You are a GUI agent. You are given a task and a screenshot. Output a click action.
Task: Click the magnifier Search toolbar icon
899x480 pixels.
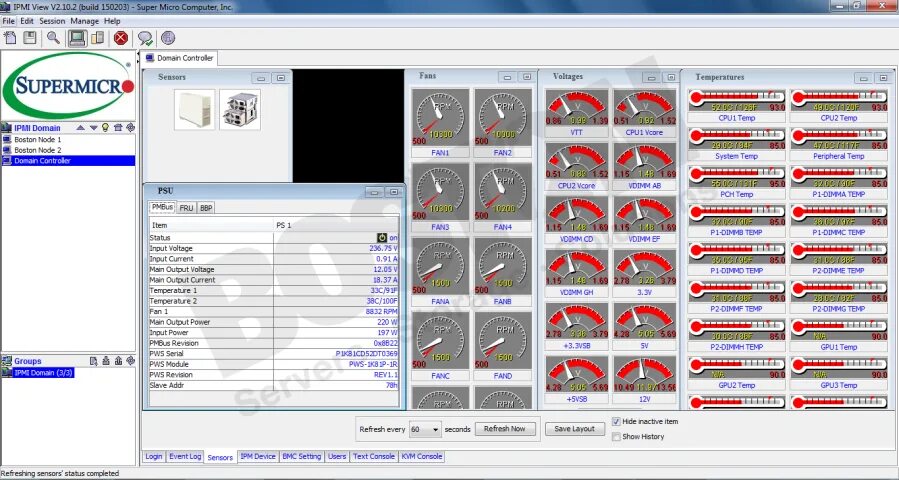click(x=53, y=38)
